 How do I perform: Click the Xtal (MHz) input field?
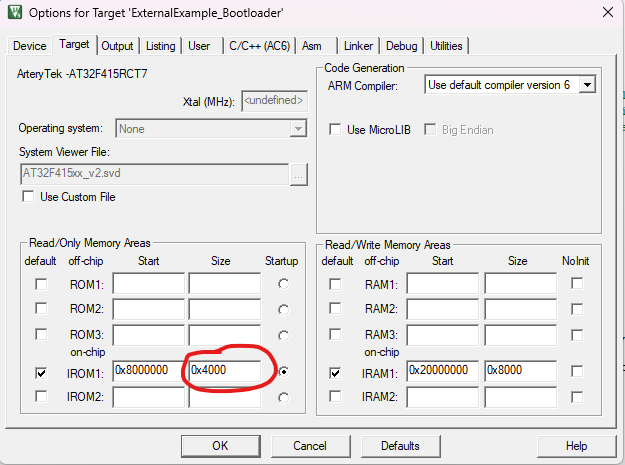click(274, 101)
